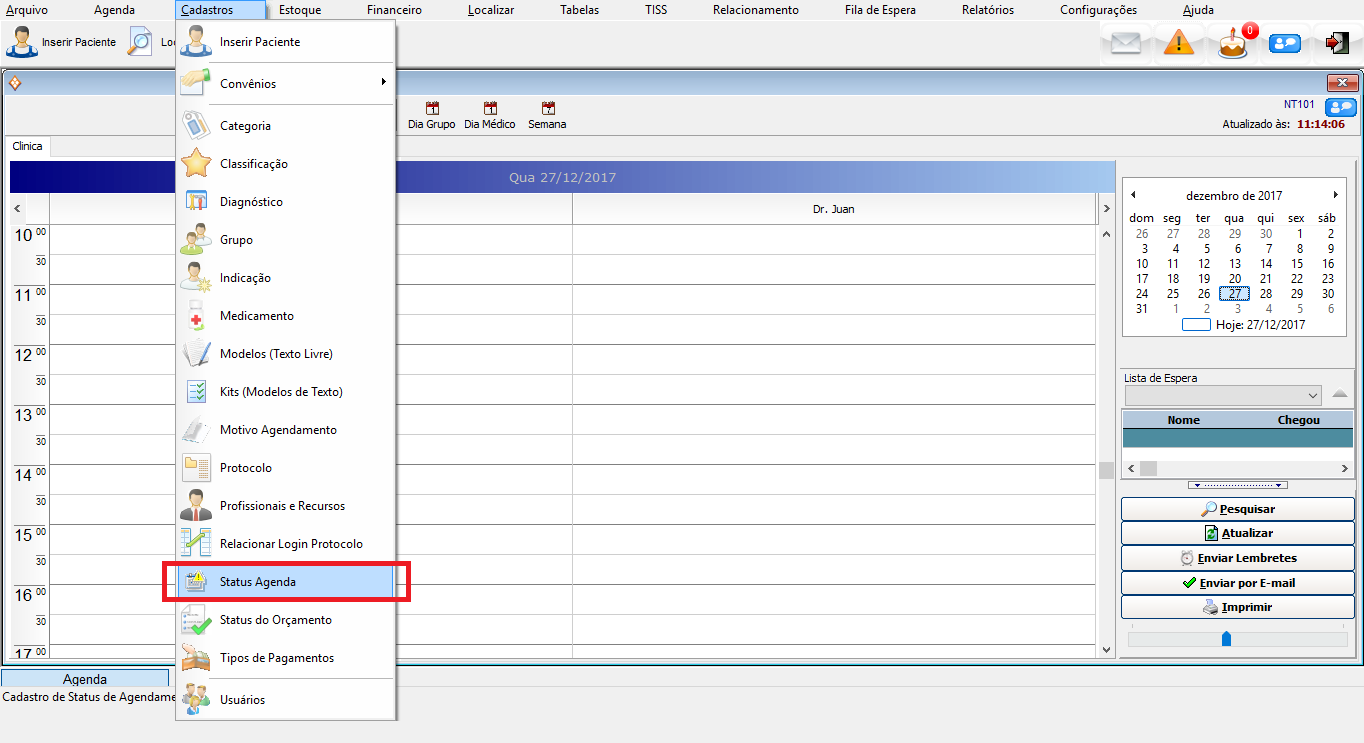Select Status Agenda menu entry
The width and height of the screenshot is (1364, 743).
tap(258, 582)
